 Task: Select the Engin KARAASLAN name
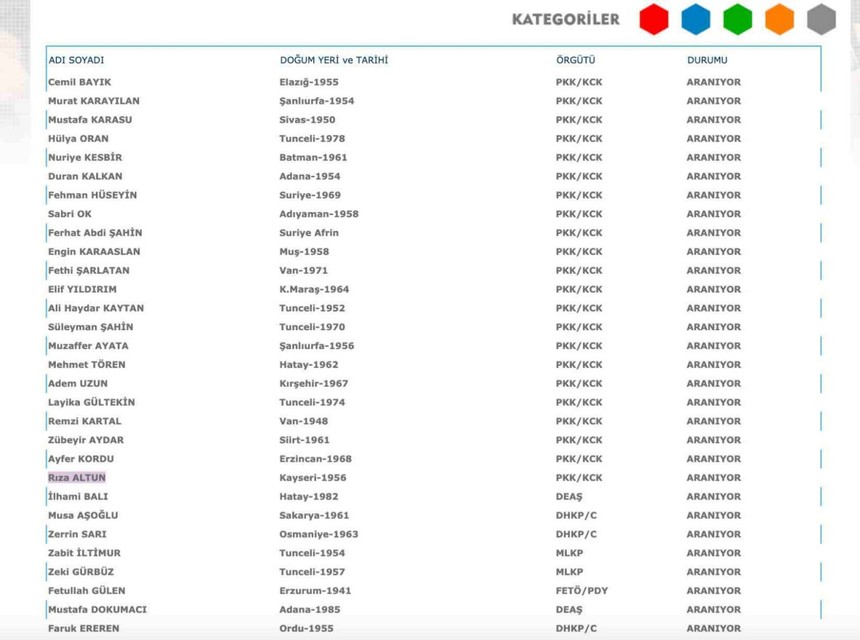94,252
